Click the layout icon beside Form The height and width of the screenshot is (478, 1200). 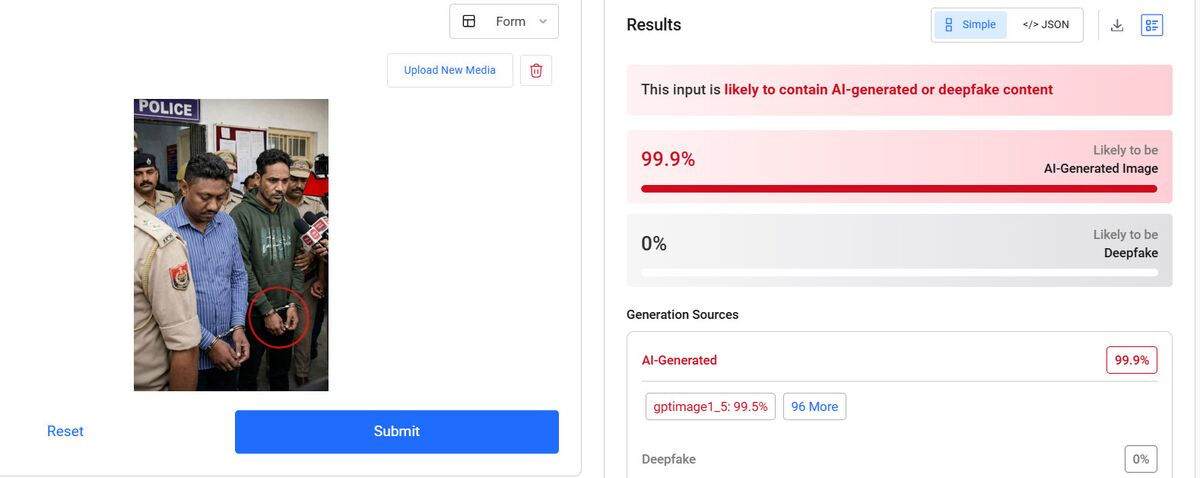(469, 21)
